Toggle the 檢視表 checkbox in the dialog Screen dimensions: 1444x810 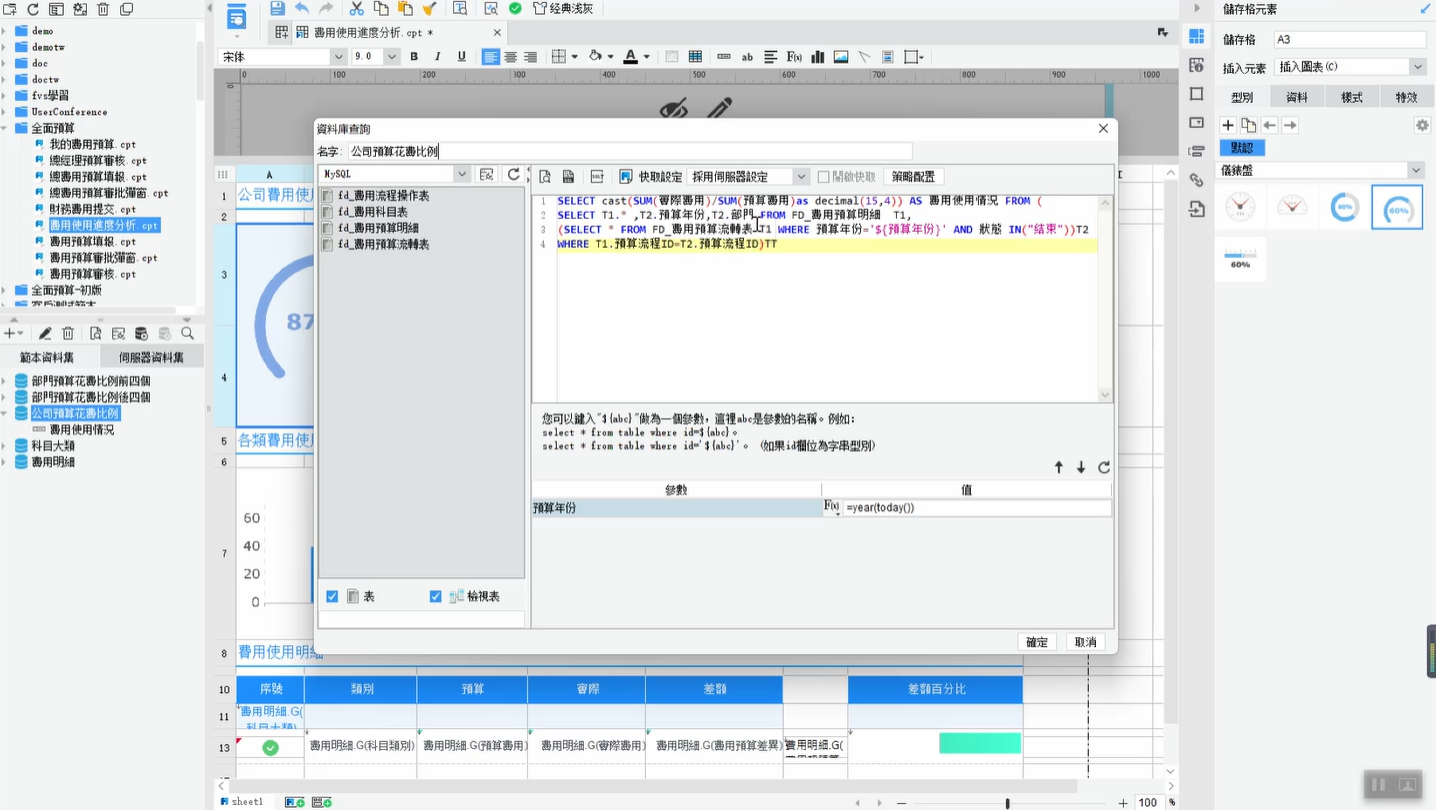click(435, 596)
